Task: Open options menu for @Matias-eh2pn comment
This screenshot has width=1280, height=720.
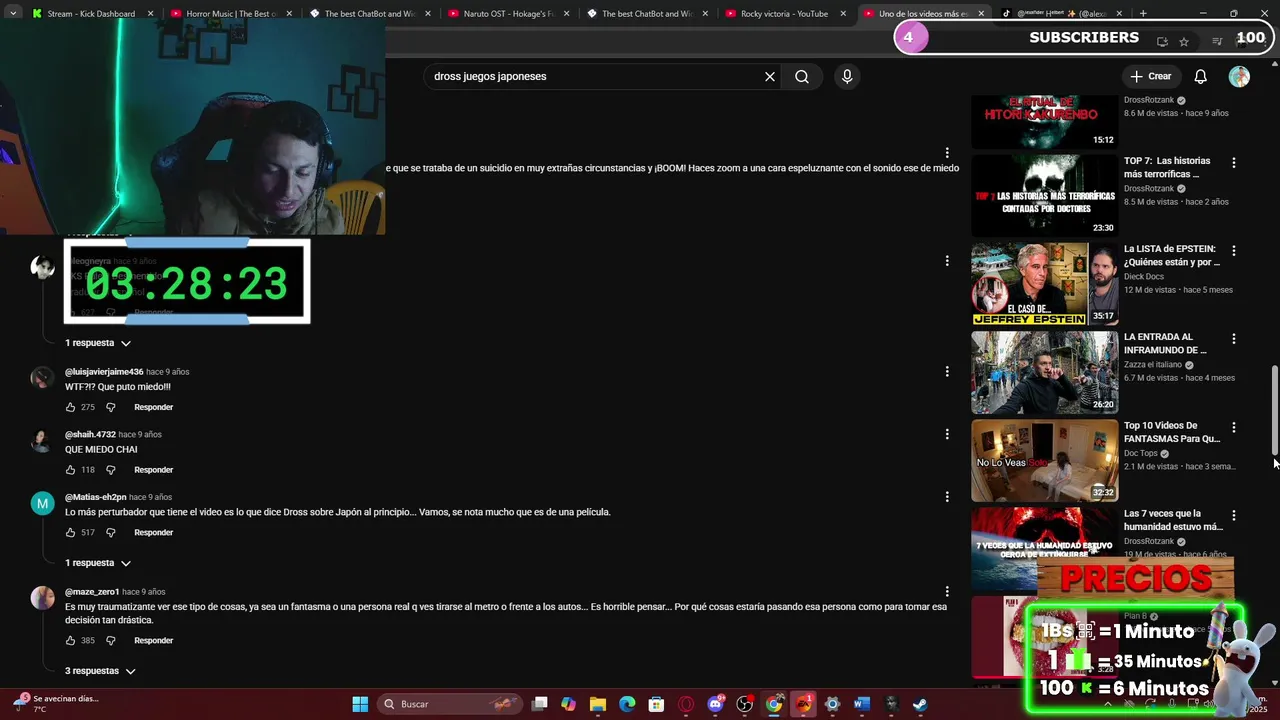Action: click(947, 496)
